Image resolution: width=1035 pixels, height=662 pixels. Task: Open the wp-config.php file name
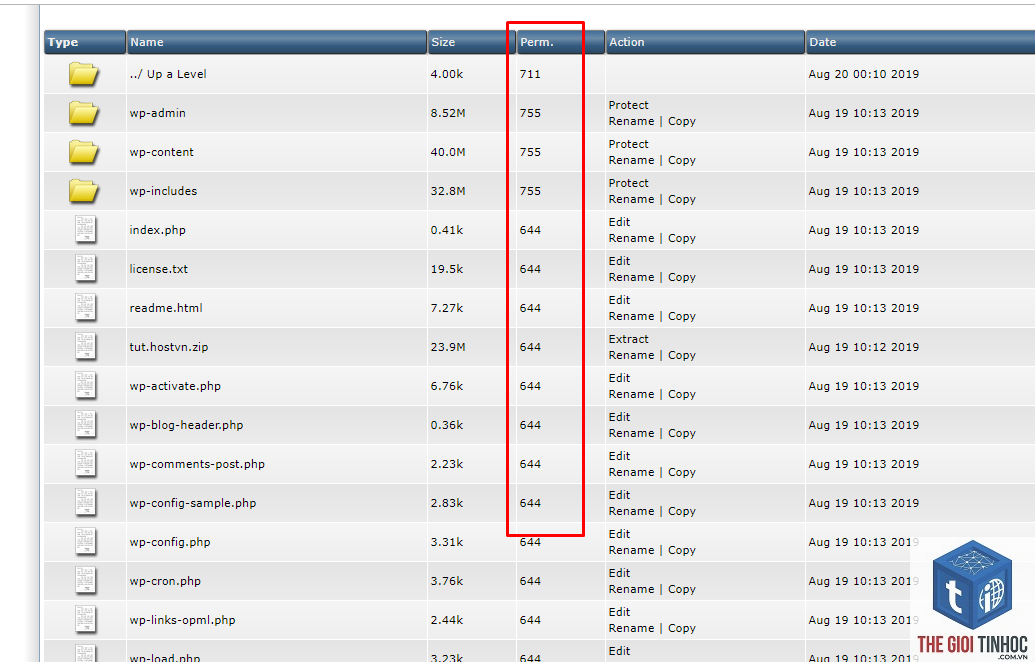[x=170, y=542]
